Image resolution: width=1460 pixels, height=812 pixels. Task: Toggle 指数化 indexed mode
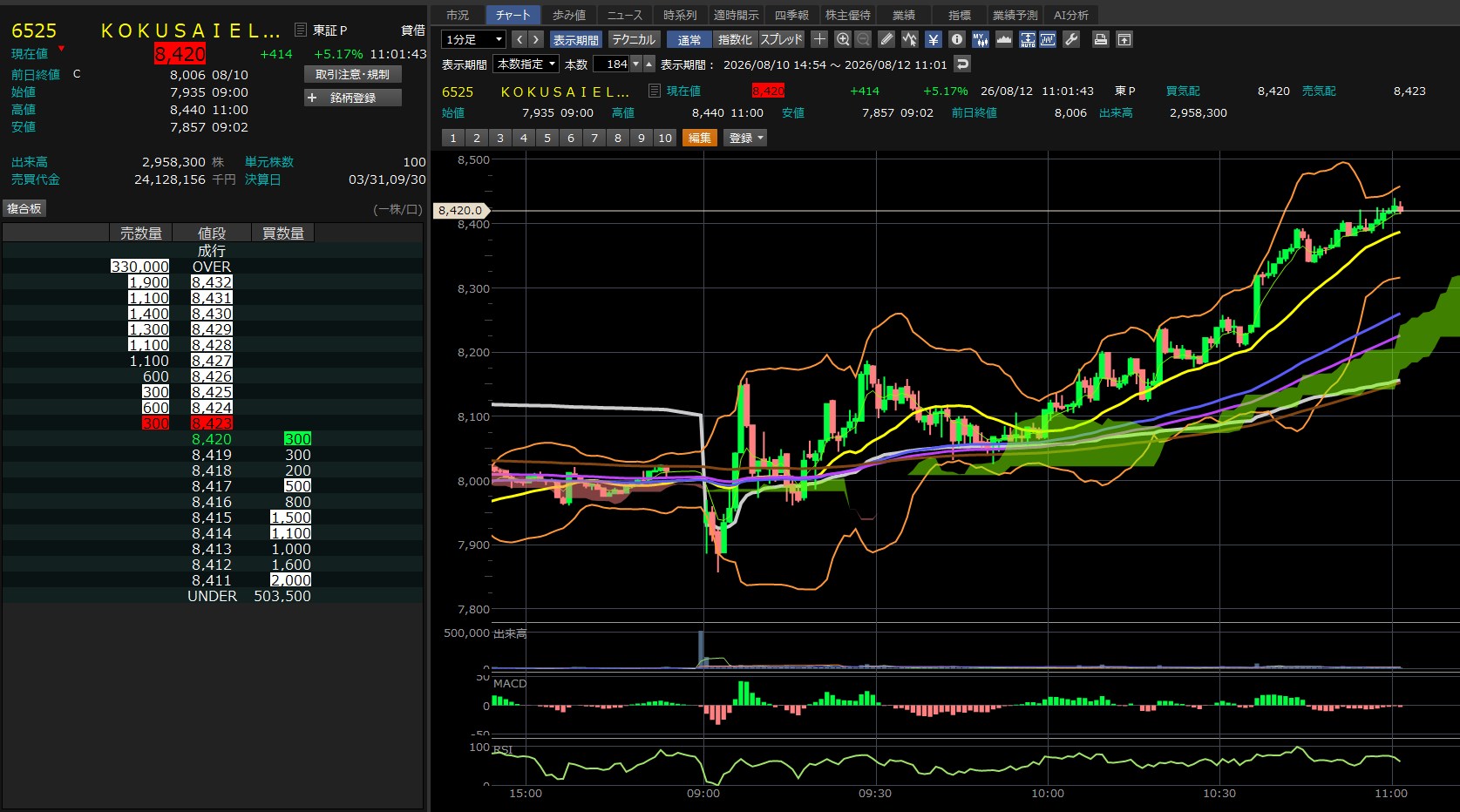pyautogui.click(x=735, y=40)
